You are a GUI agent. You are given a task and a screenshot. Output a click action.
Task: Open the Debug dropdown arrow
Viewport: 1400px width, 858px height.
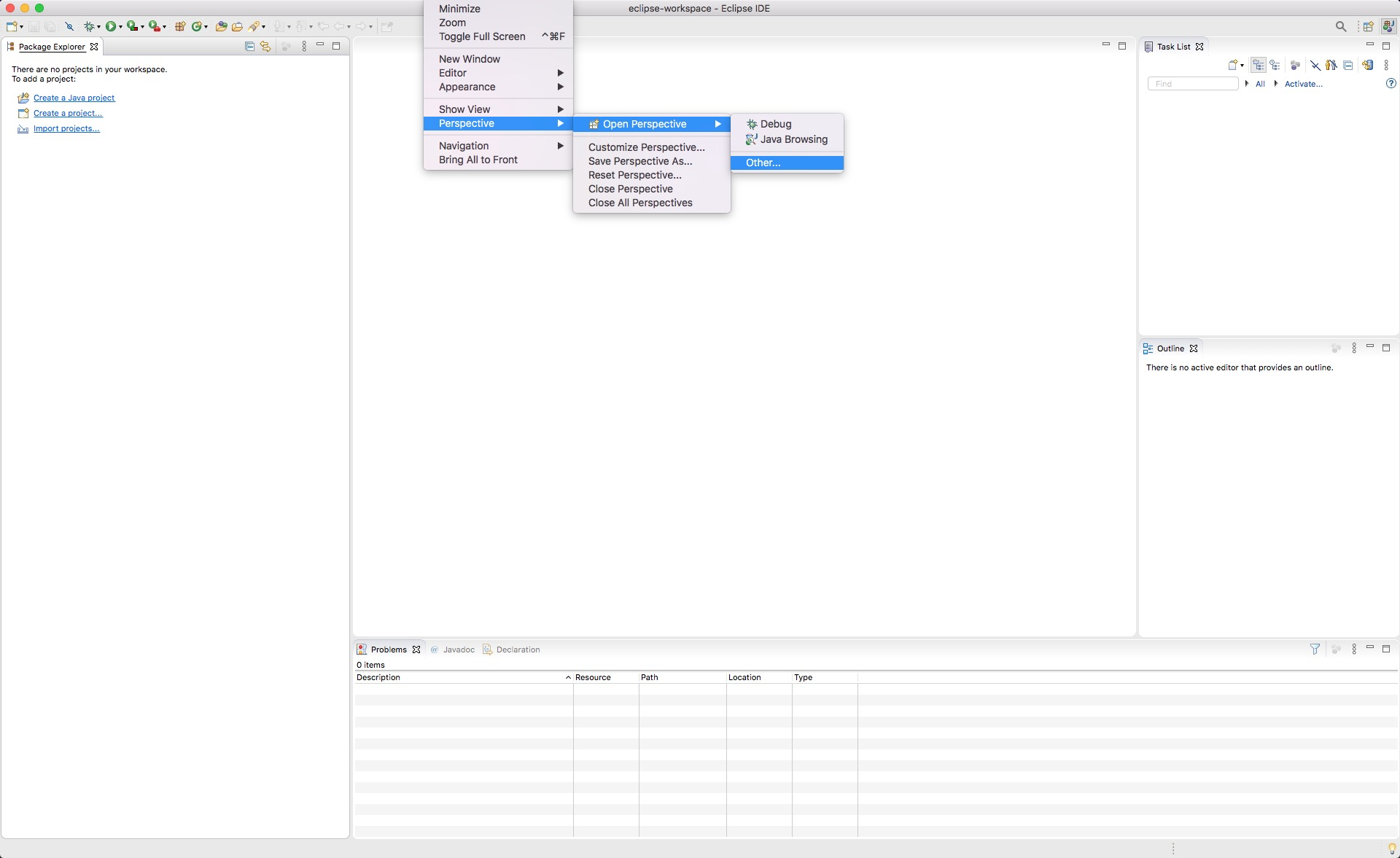tap(98, 27)
